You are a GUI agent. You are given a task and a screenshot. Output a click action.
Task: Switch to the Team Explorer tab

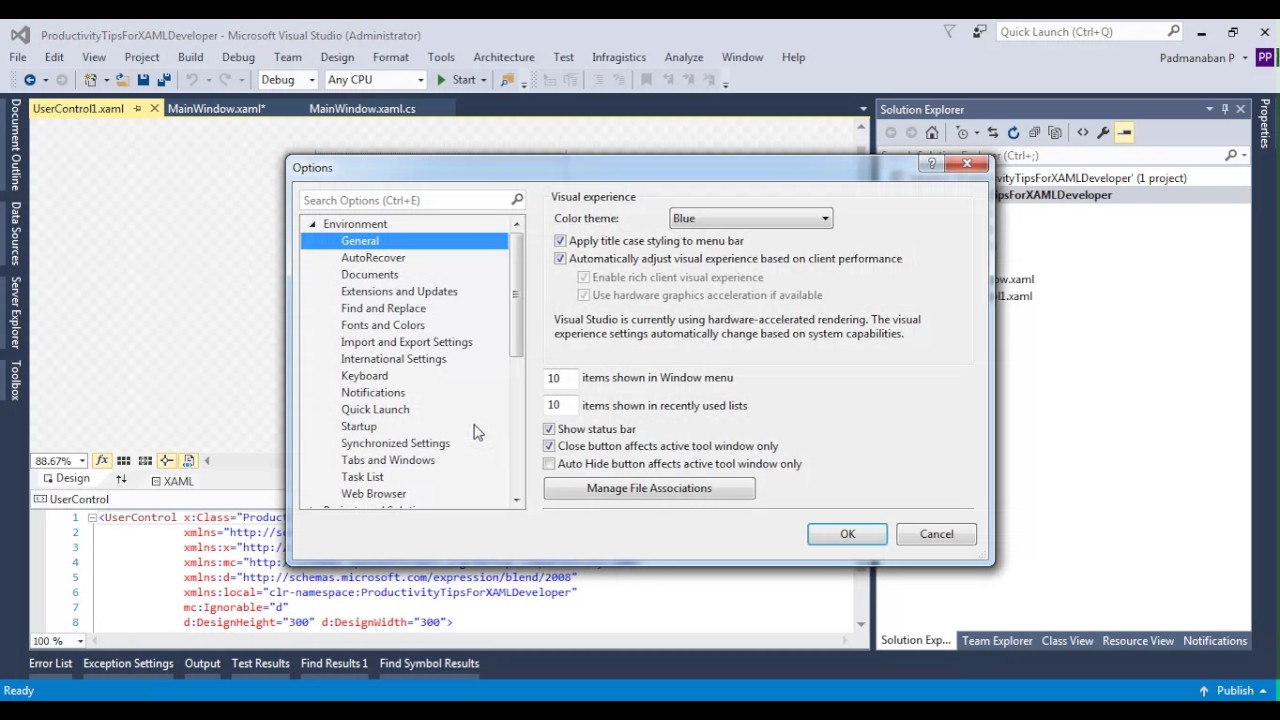point(997,641)
